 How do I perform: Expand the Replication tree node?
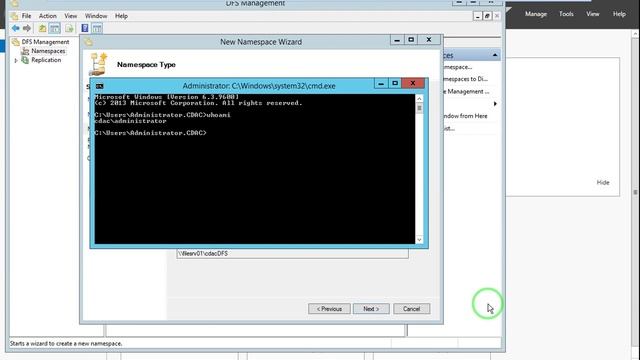pyautogui.click(x=16, y=60)
